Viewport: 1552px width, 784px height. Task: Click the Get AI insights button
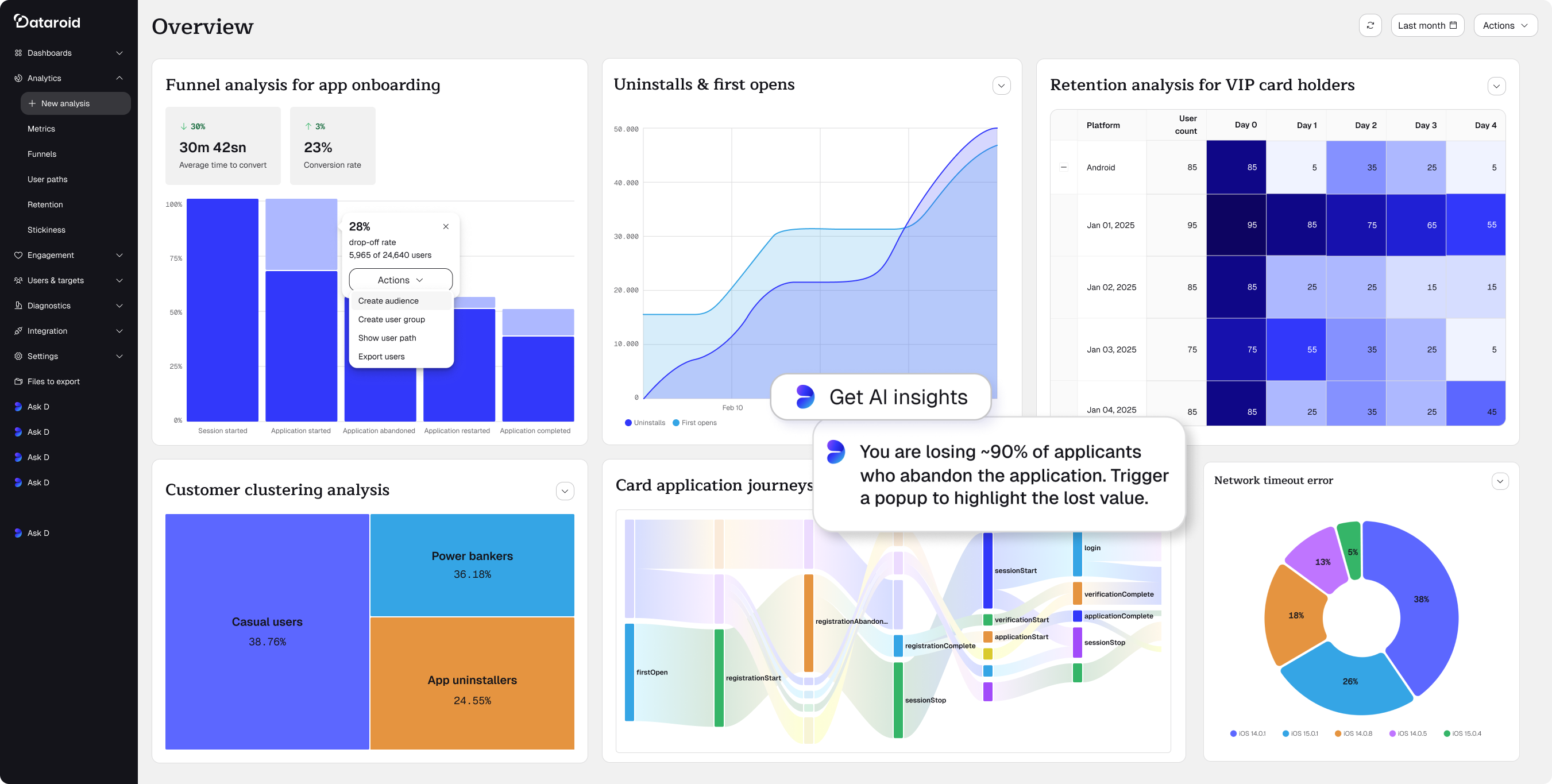(x=881, y=396)
